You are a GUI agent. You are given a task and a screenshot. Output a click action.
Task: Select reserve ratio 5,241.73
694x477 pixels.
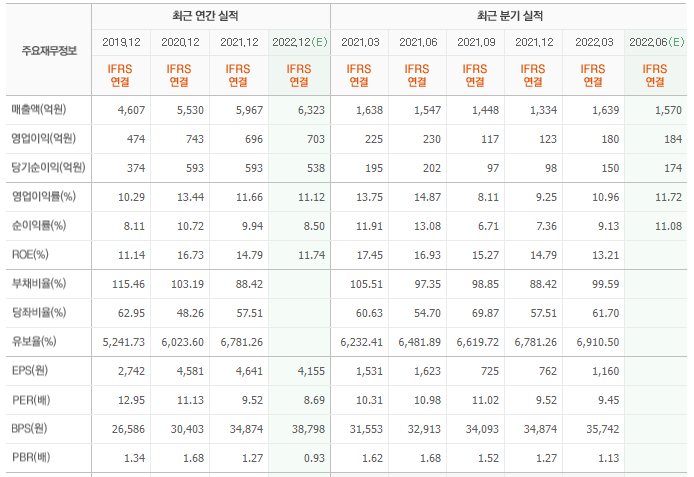coord(123,342)
